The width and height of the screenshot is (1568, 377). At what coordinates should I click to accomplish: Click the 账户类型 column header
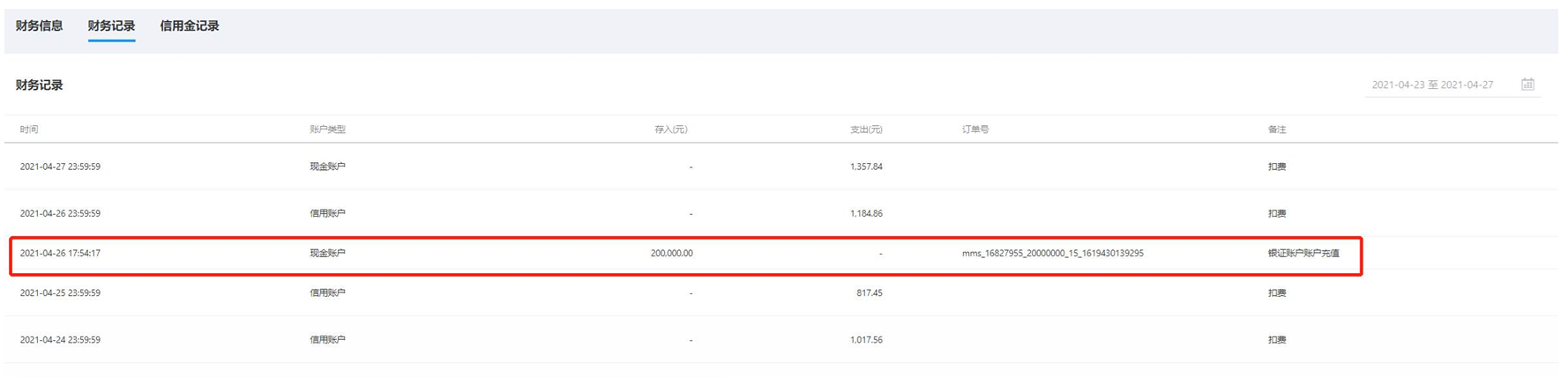click(x=327, y=129)
